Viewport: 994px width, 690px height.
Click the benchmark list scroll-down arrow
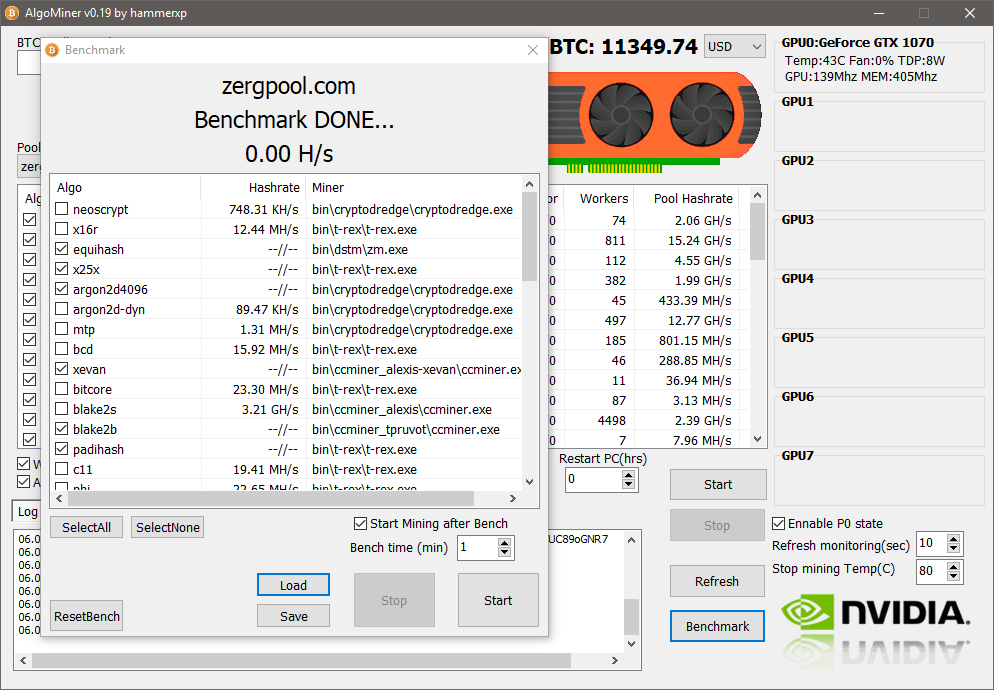(x=530, y=482)
